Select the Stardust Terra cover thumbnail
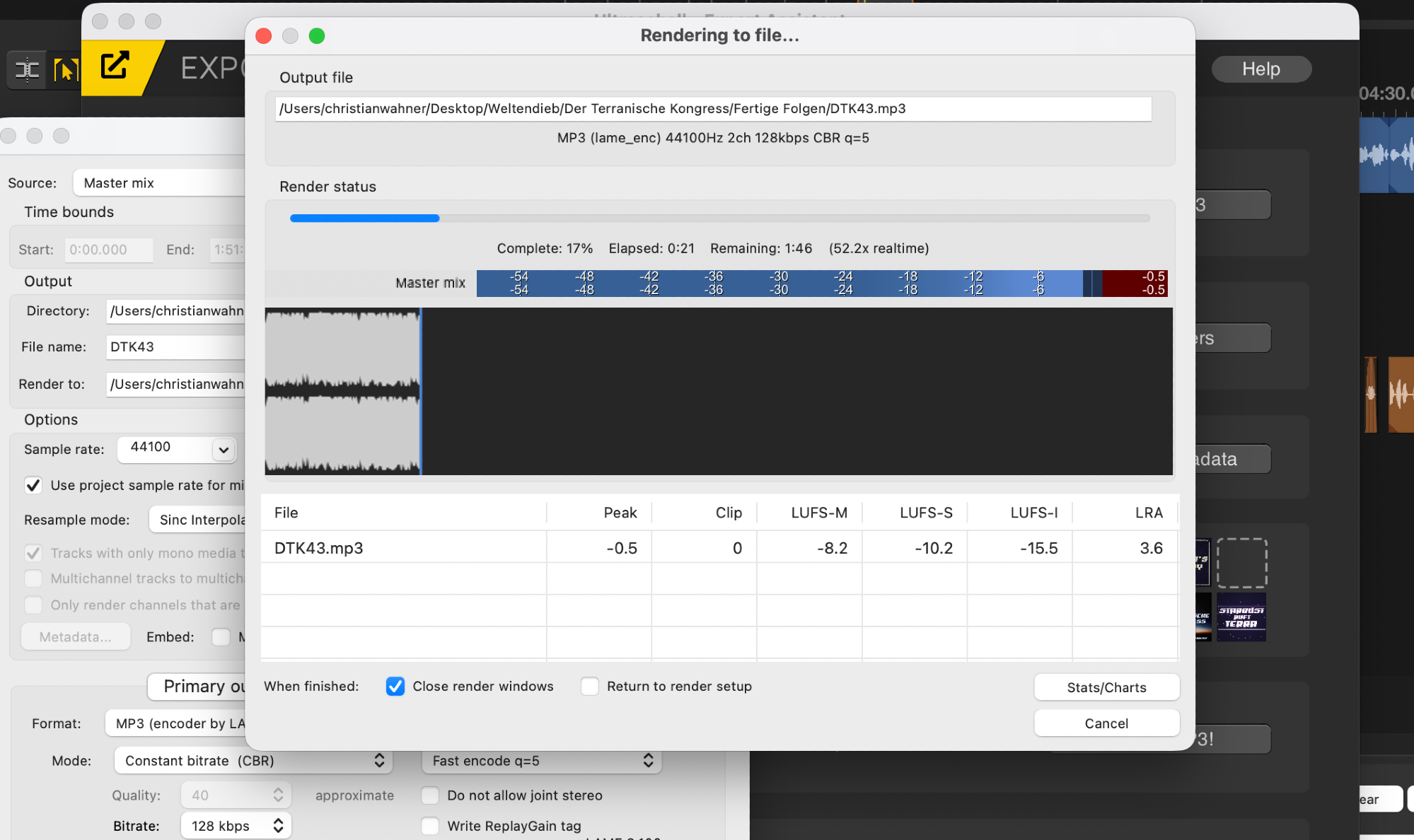 (1241, 617)
